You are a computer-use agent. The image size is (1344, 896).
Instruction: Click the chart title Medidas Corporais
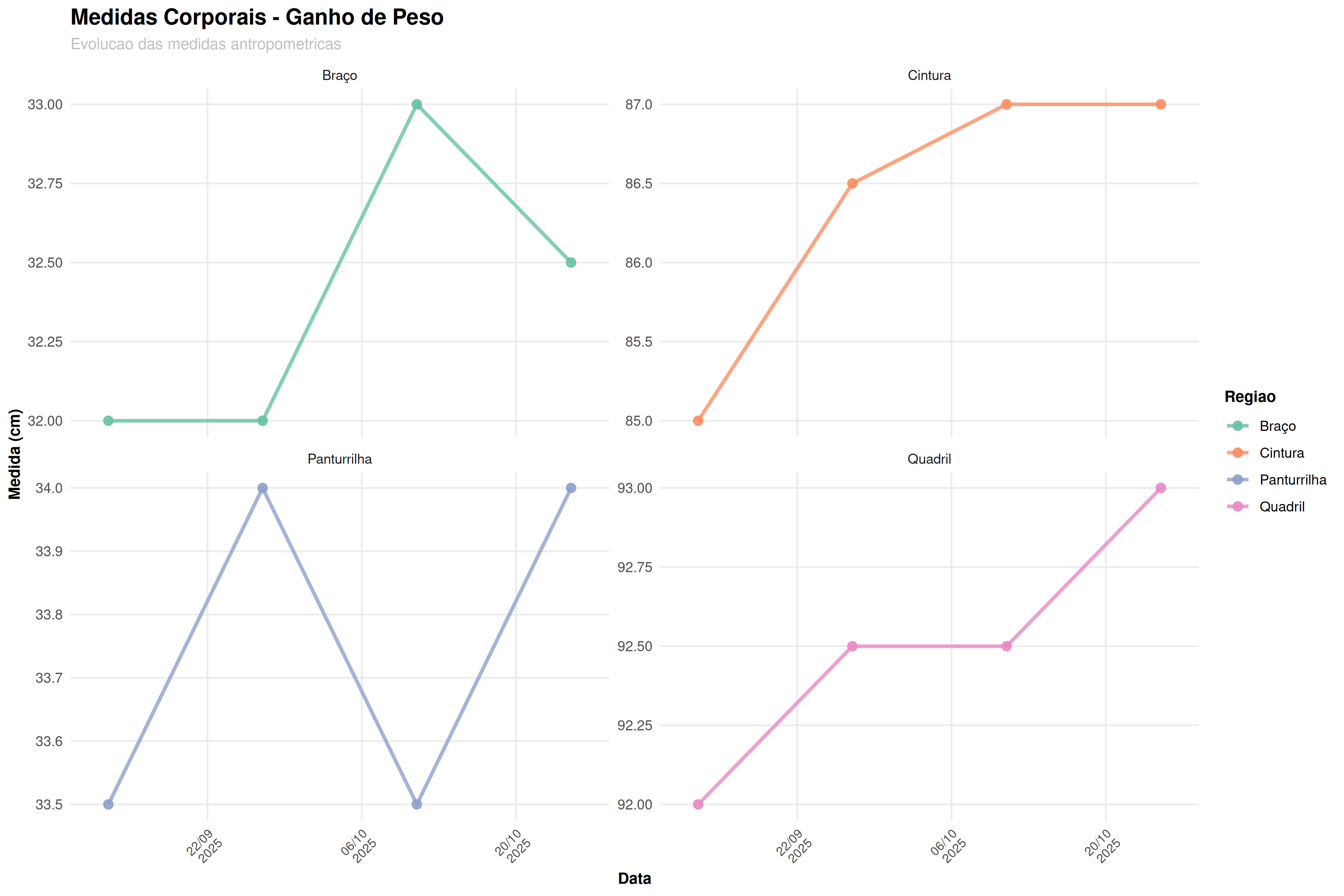(x=256, y=18)
